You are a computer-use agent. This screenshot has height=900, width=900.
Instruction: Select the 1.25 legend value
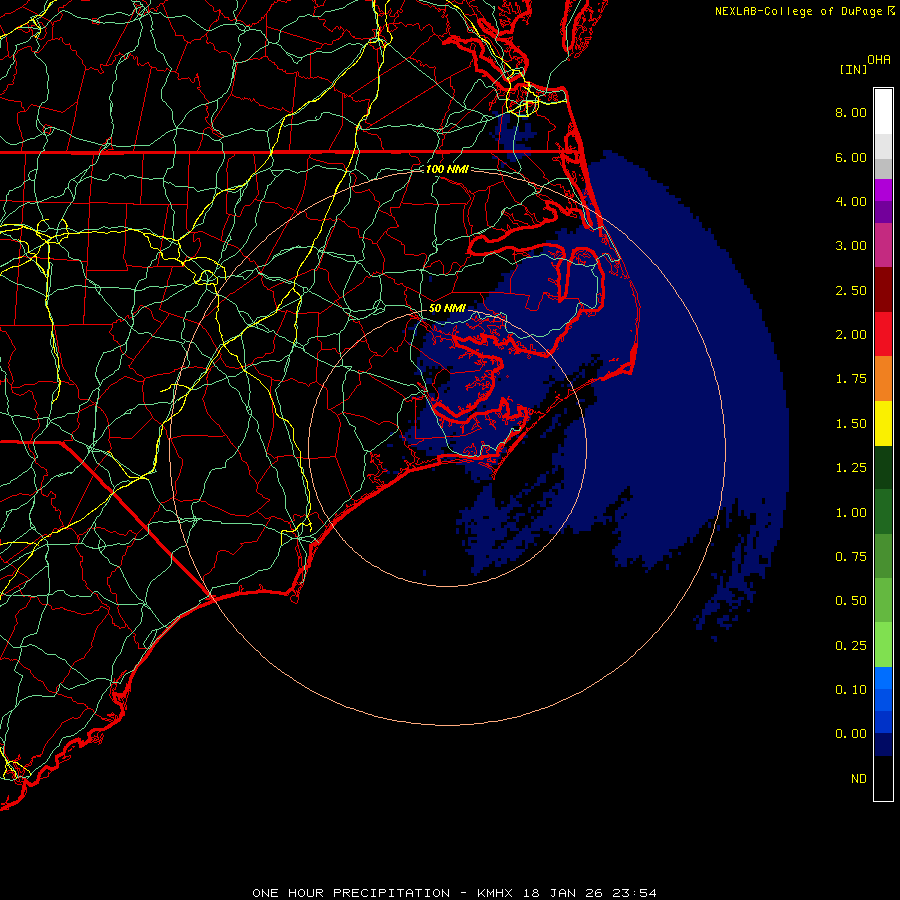[x=851, y=468]
